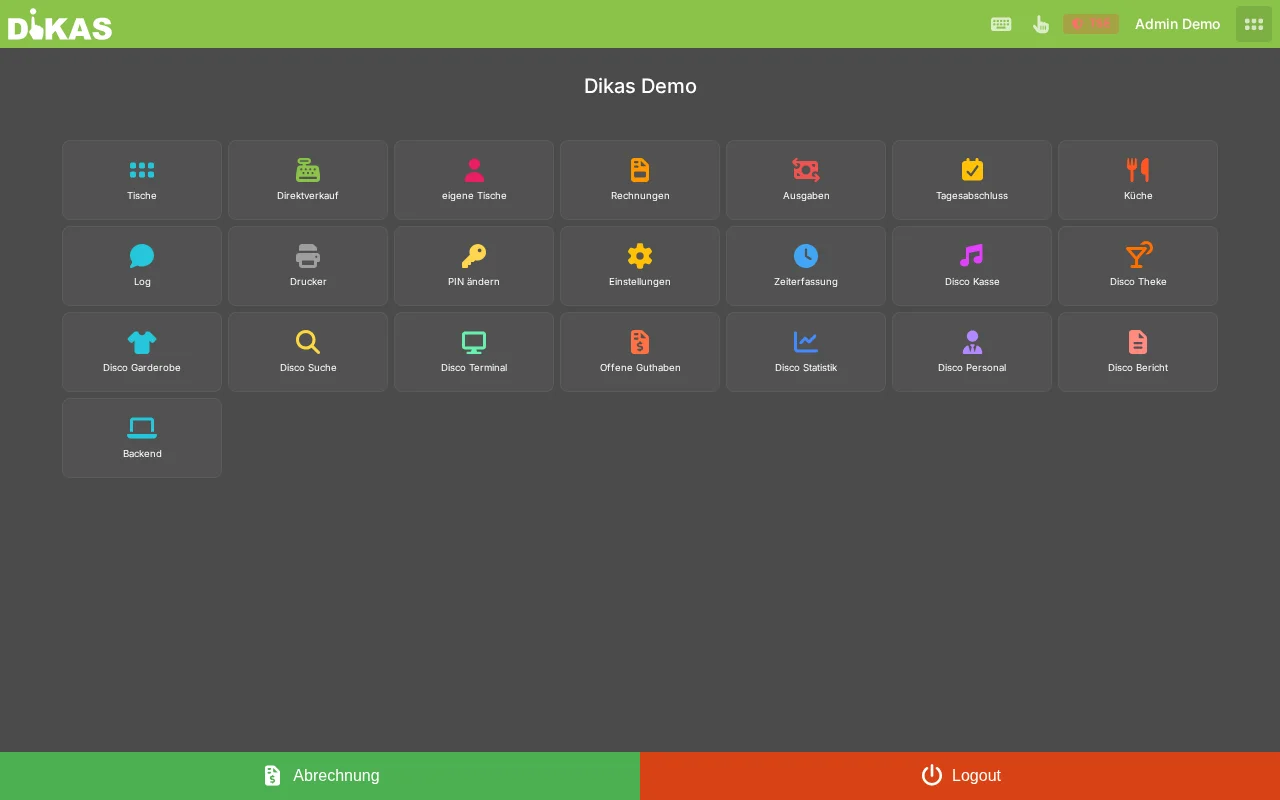Open the Tische tile
Image resolution: width=1280 pixels, height=800 pixels.
pyautogui.click(x=142, y=180)
